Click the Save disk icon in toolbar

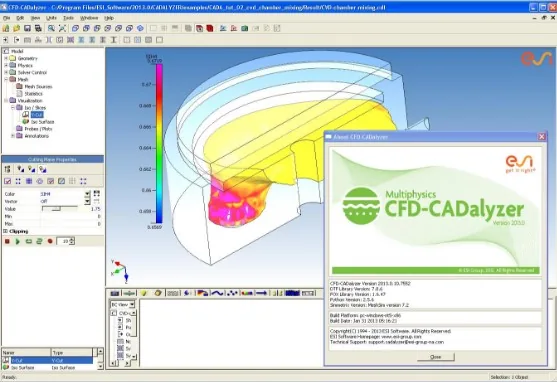point(27,28)
